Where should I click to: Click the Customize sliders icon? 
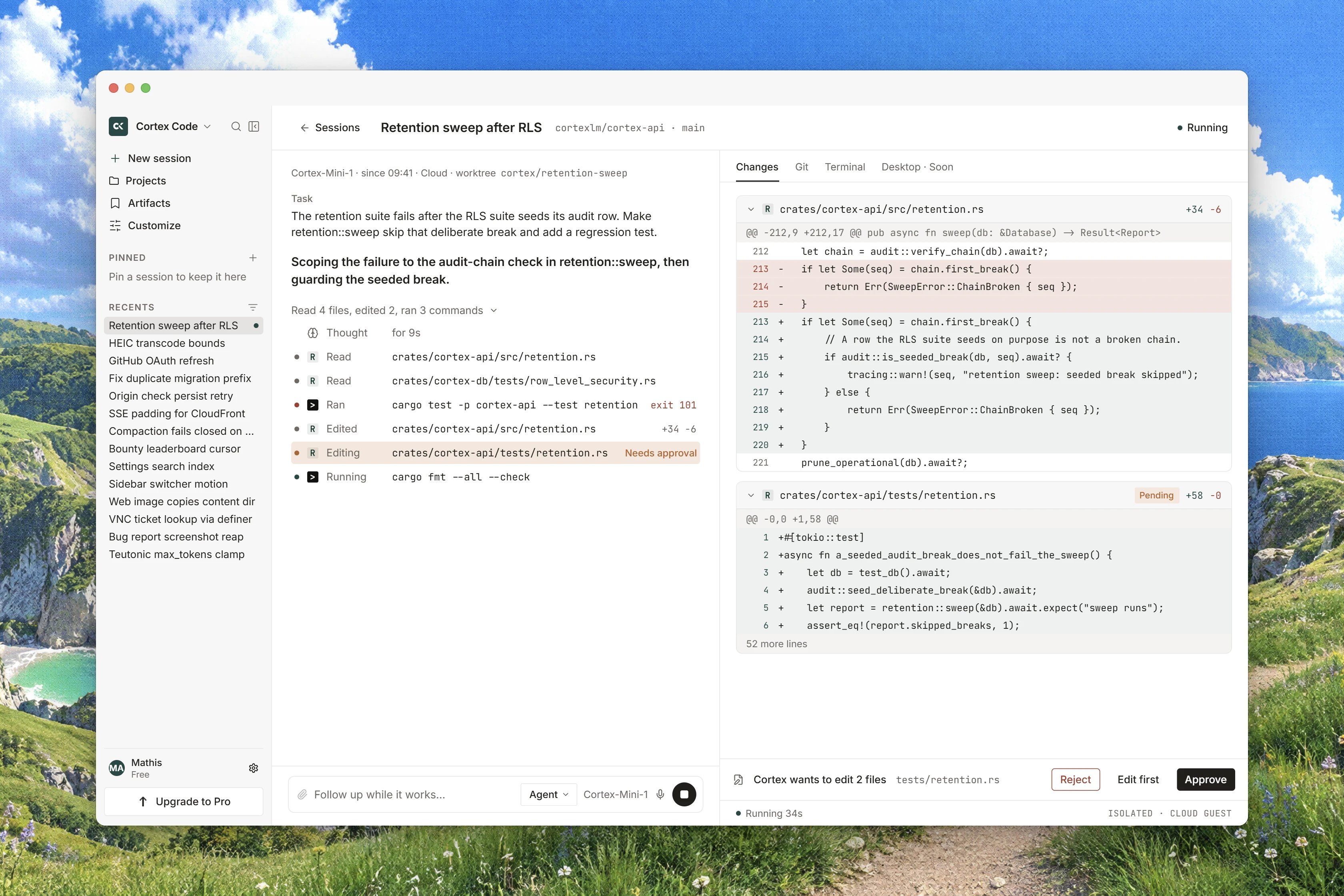click(115, 226)
